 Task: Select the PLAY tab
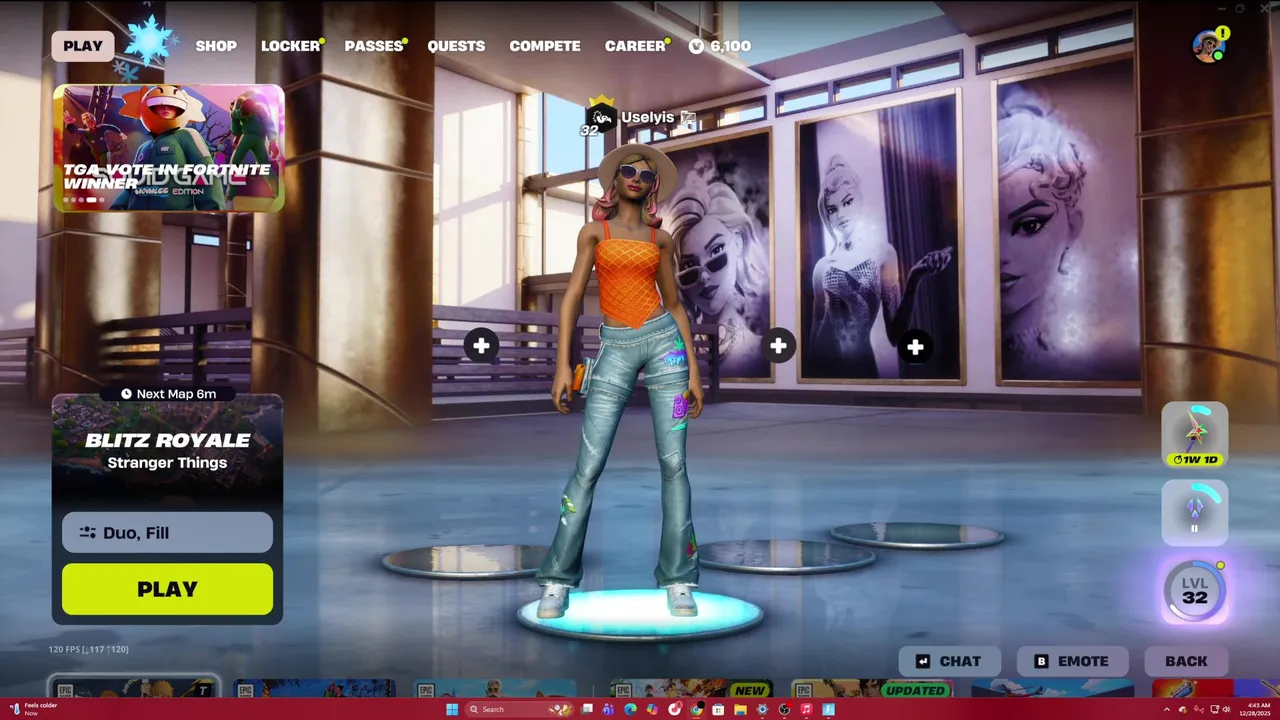pyautogui.click(x=83, y=46)
